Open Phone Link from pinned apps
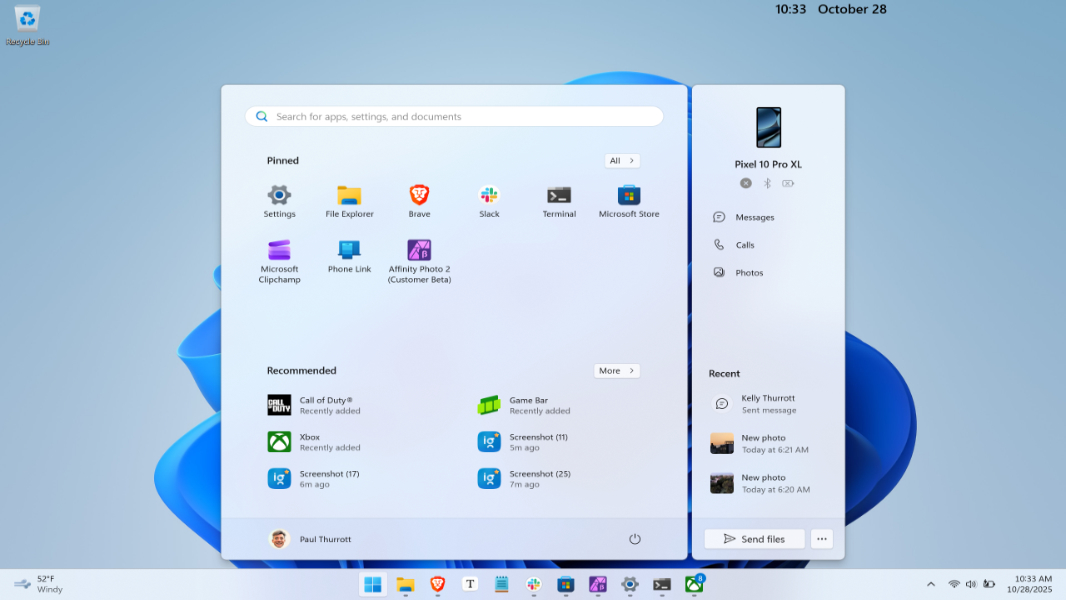 (349, 255)
